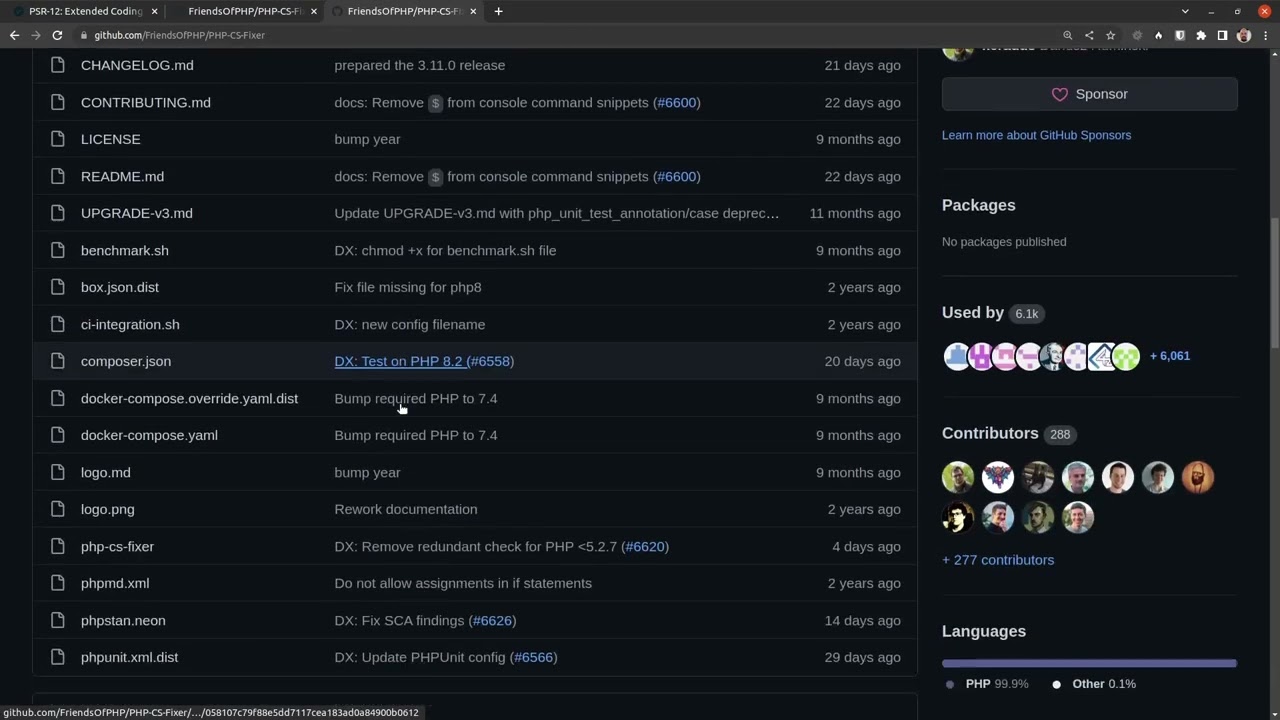The height and width of the screenshot is (720, 1280).
Task: Click the file icon beside docker-compose.yaml
Action: [58, 435]
